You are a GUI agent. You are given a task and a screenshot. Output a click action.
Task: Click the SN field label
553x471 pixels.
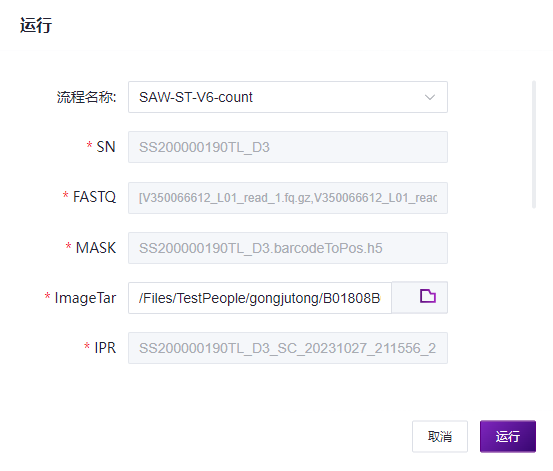coord(106,147)
